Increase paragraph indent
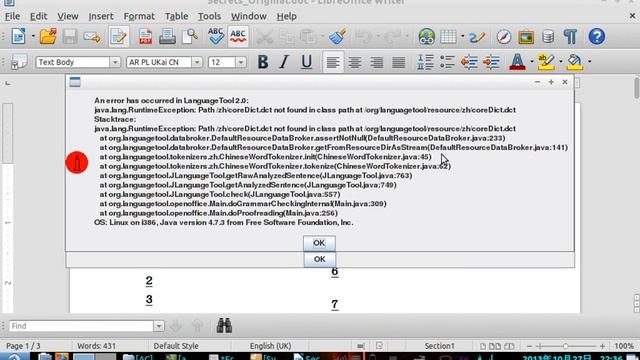Image resolution: width=640 pixels, height=360 pixels. (x=491, y=62)
